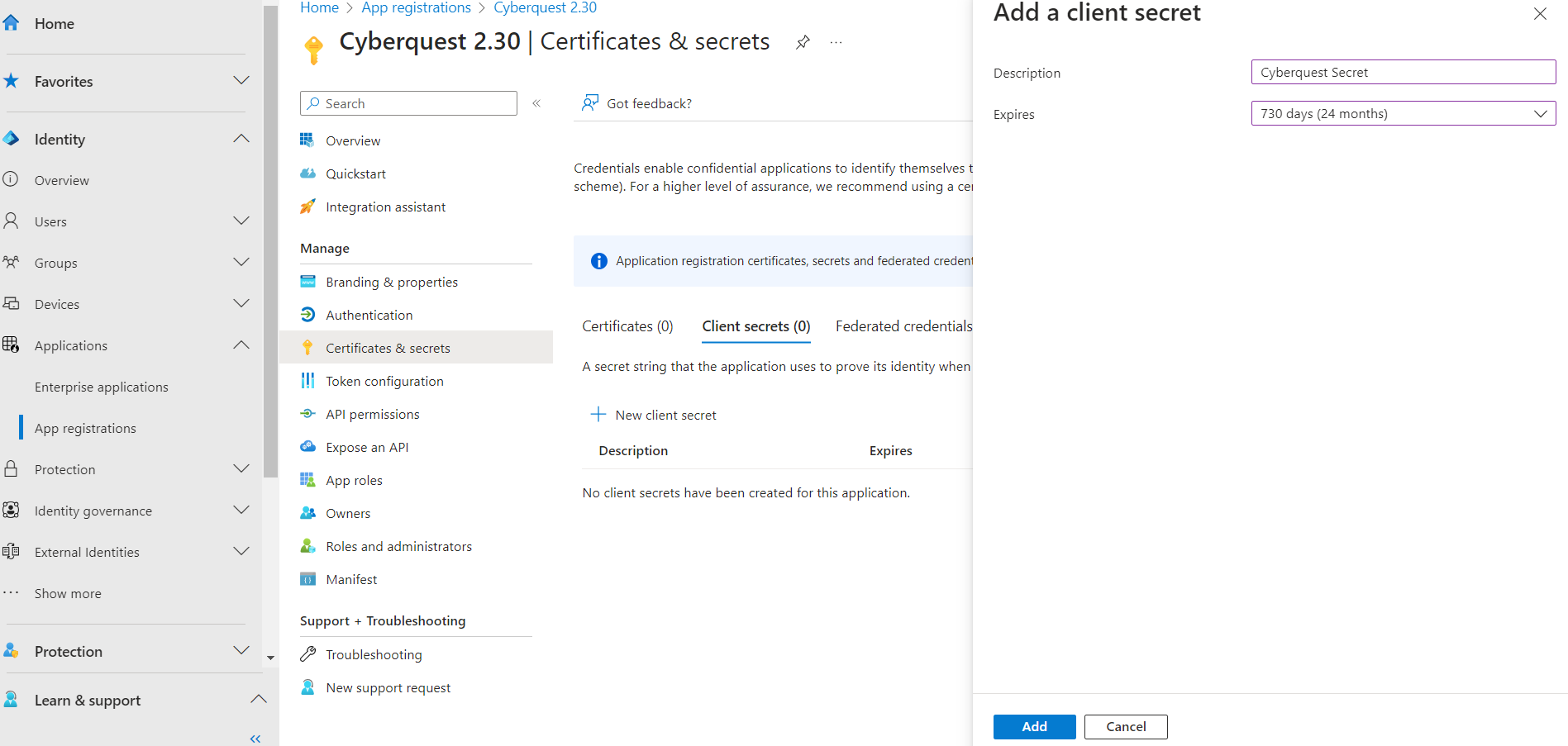
Task: Click the Groups people icon
Action: click(x=11, y=262)
